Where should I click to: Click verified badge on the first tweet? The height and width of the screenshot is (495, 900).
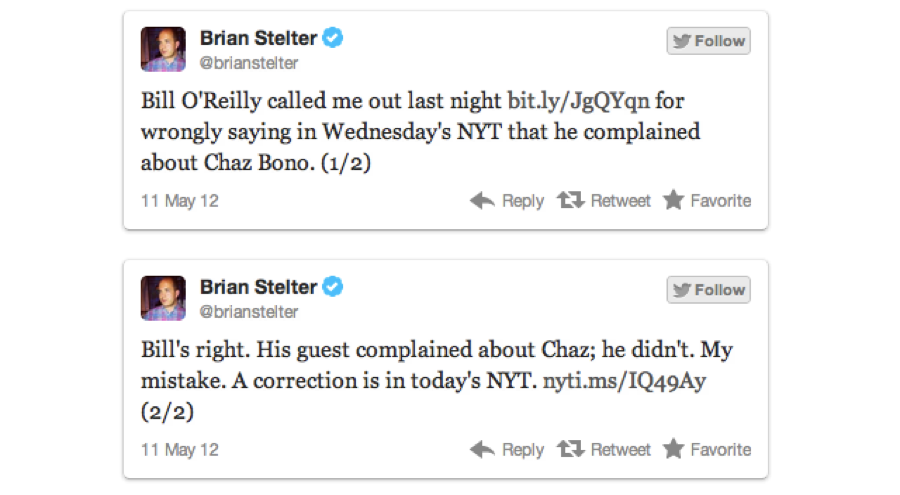[x=333, y=38]
